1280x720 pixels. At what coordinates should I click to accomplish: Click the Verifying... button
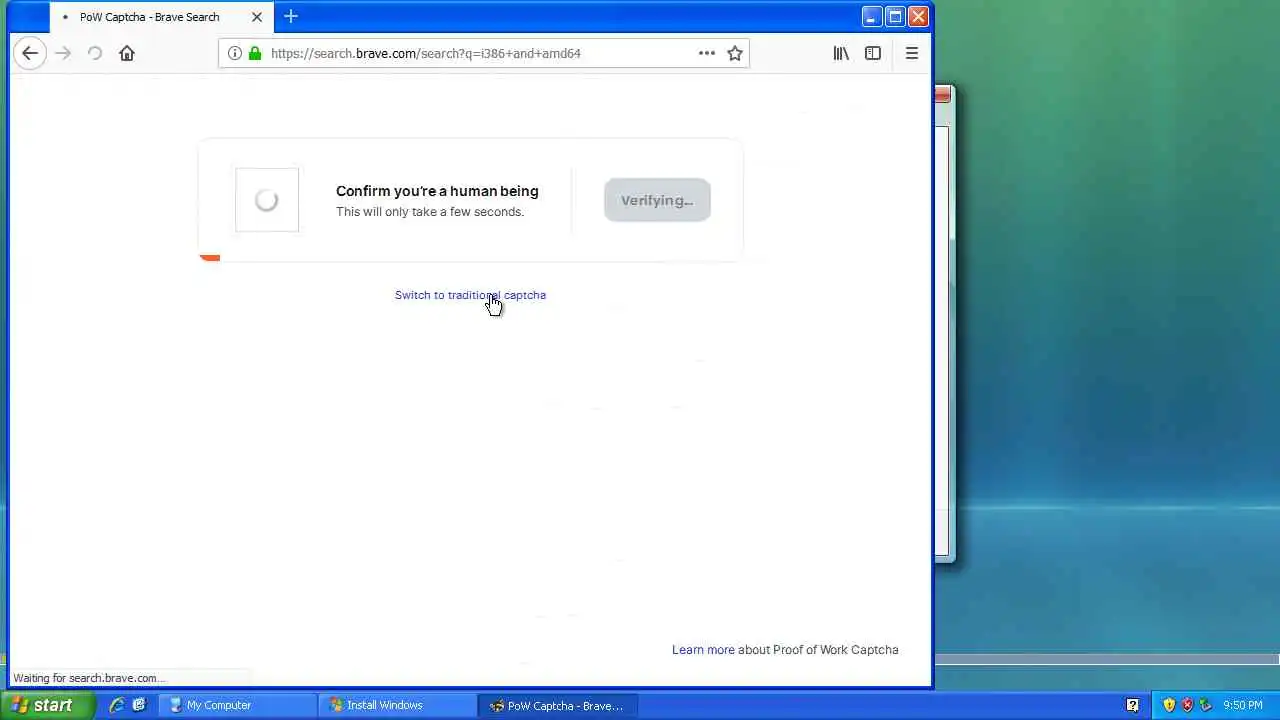[x=657, y=200]
